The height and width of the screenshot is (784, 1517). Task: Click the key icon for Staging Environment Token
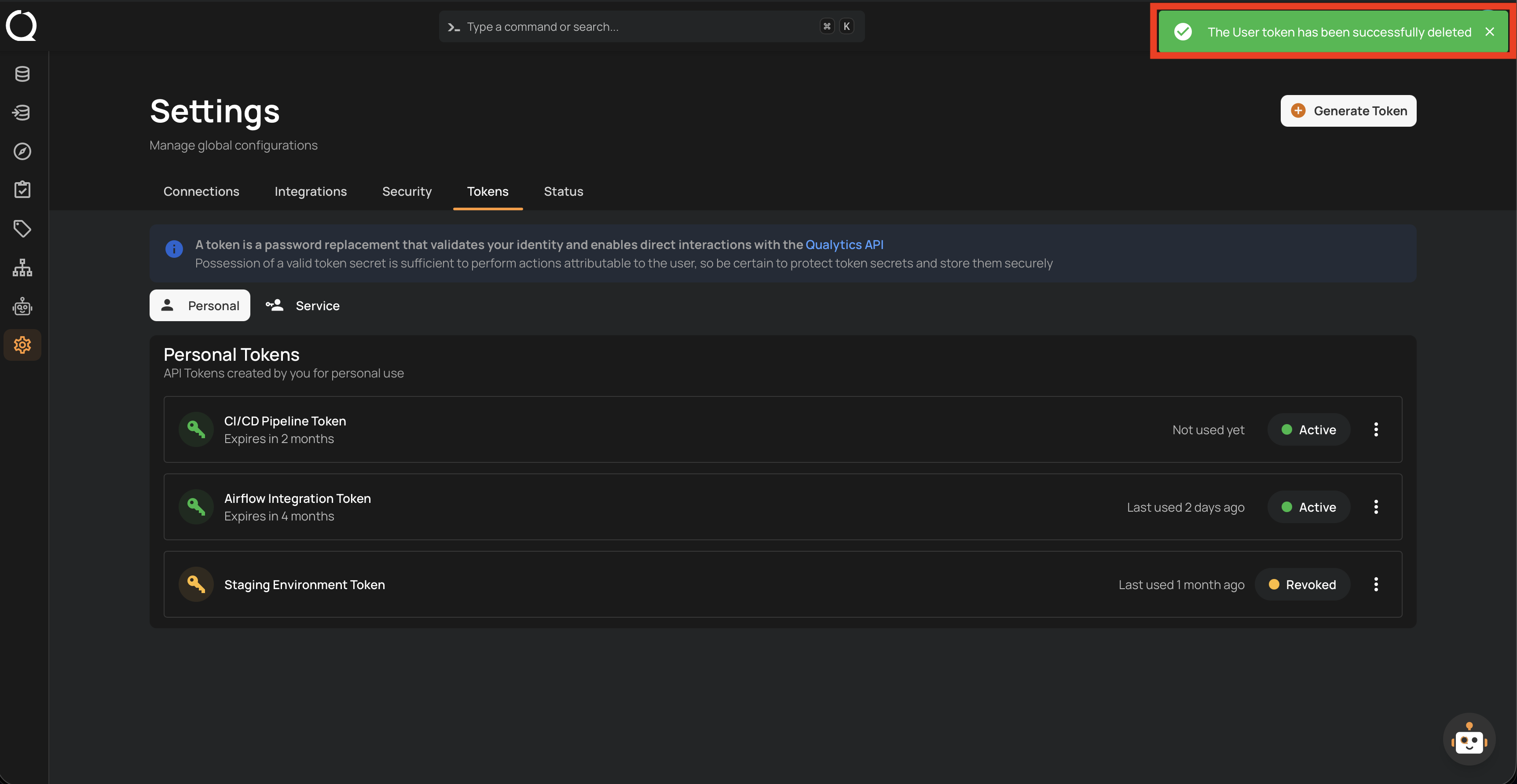pos(196,584)
